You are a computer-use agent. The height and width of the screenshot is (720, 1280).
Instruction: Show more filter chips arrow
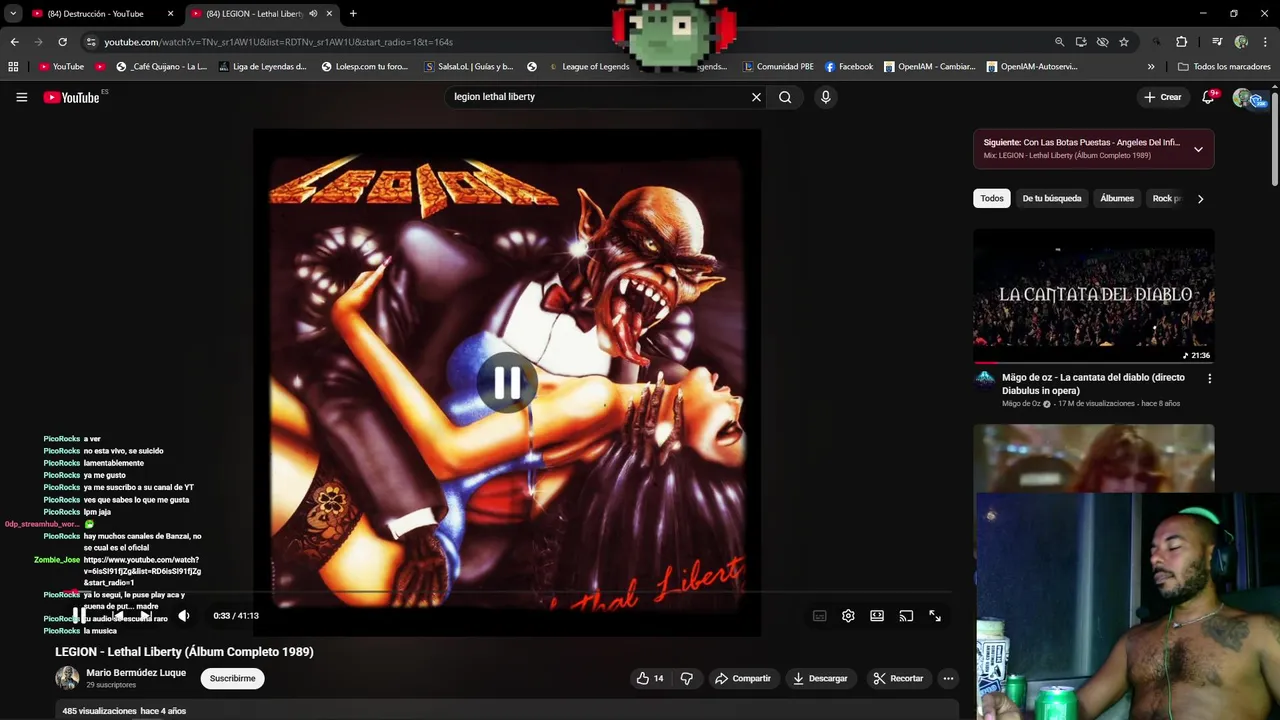(x=1200, y=198)
